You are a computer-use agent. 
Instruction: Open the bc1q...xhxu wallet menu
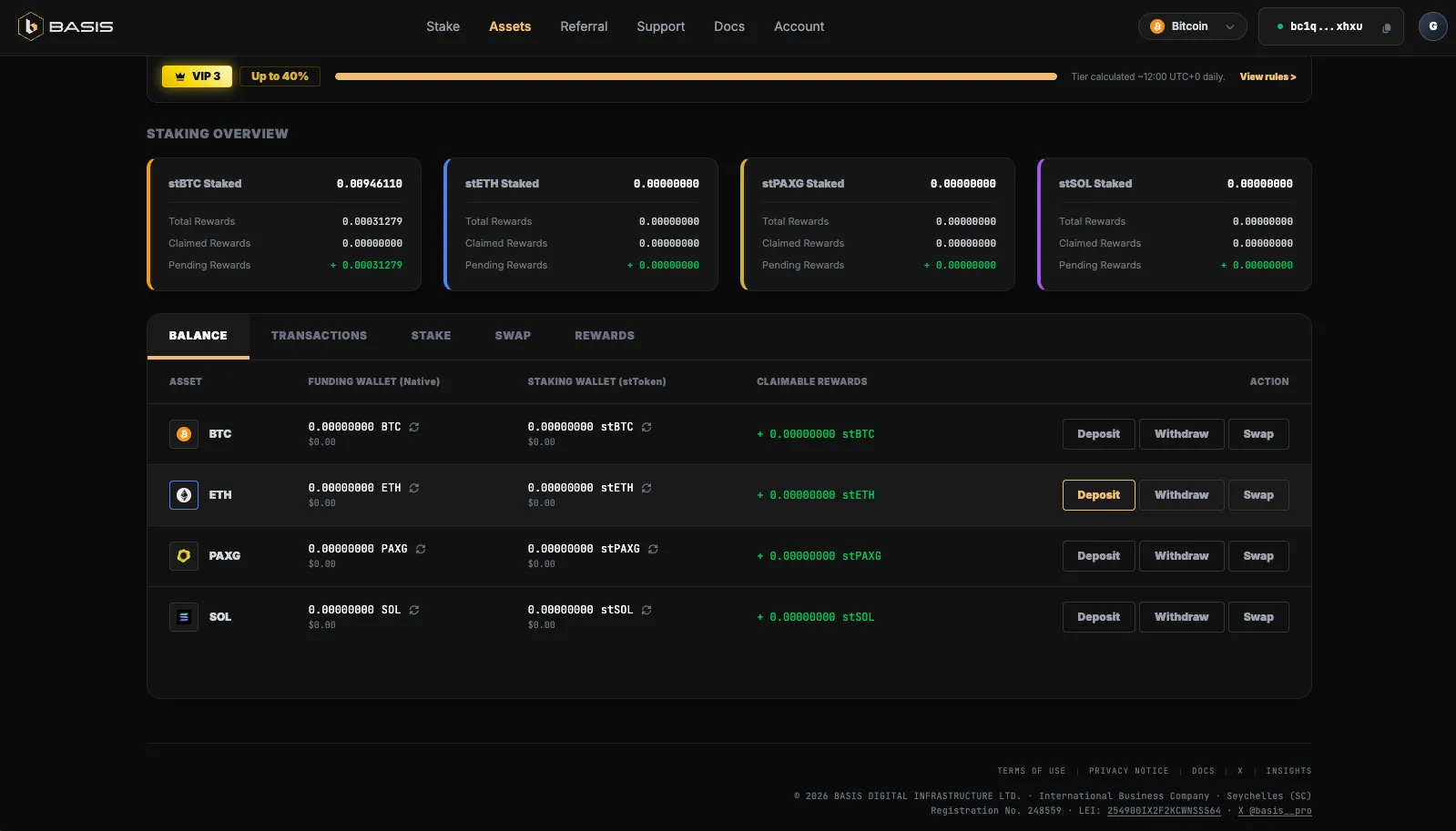[1330, 26]
